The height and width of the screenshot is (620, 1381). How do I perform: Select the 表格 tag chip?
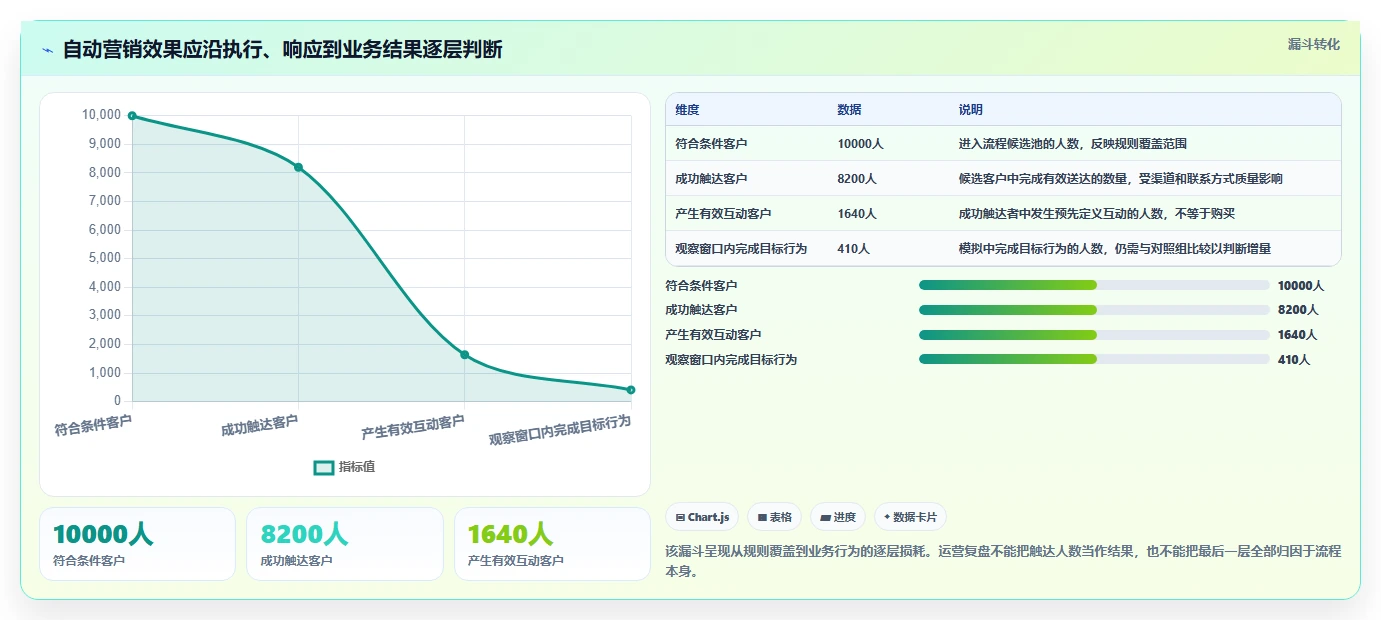pyautogui.click(x=775, y=517)
